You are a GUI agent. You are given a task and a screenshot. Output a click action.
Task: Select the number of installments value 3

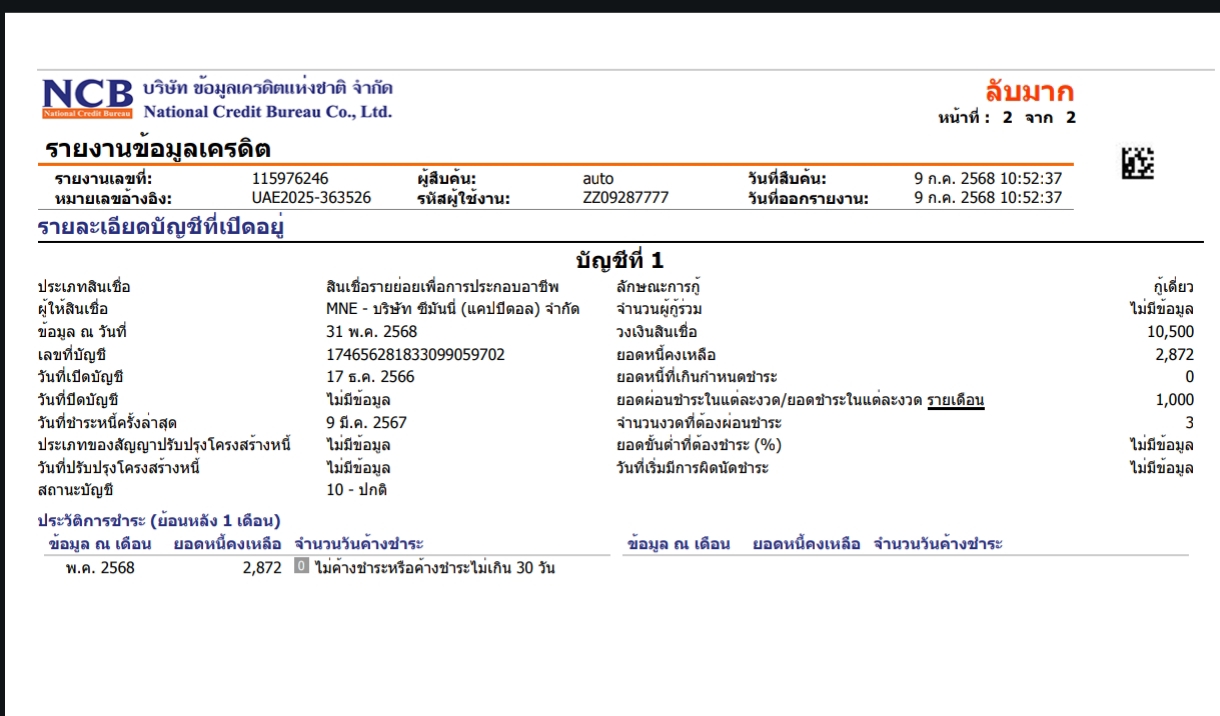click(x=1190, y=422)
